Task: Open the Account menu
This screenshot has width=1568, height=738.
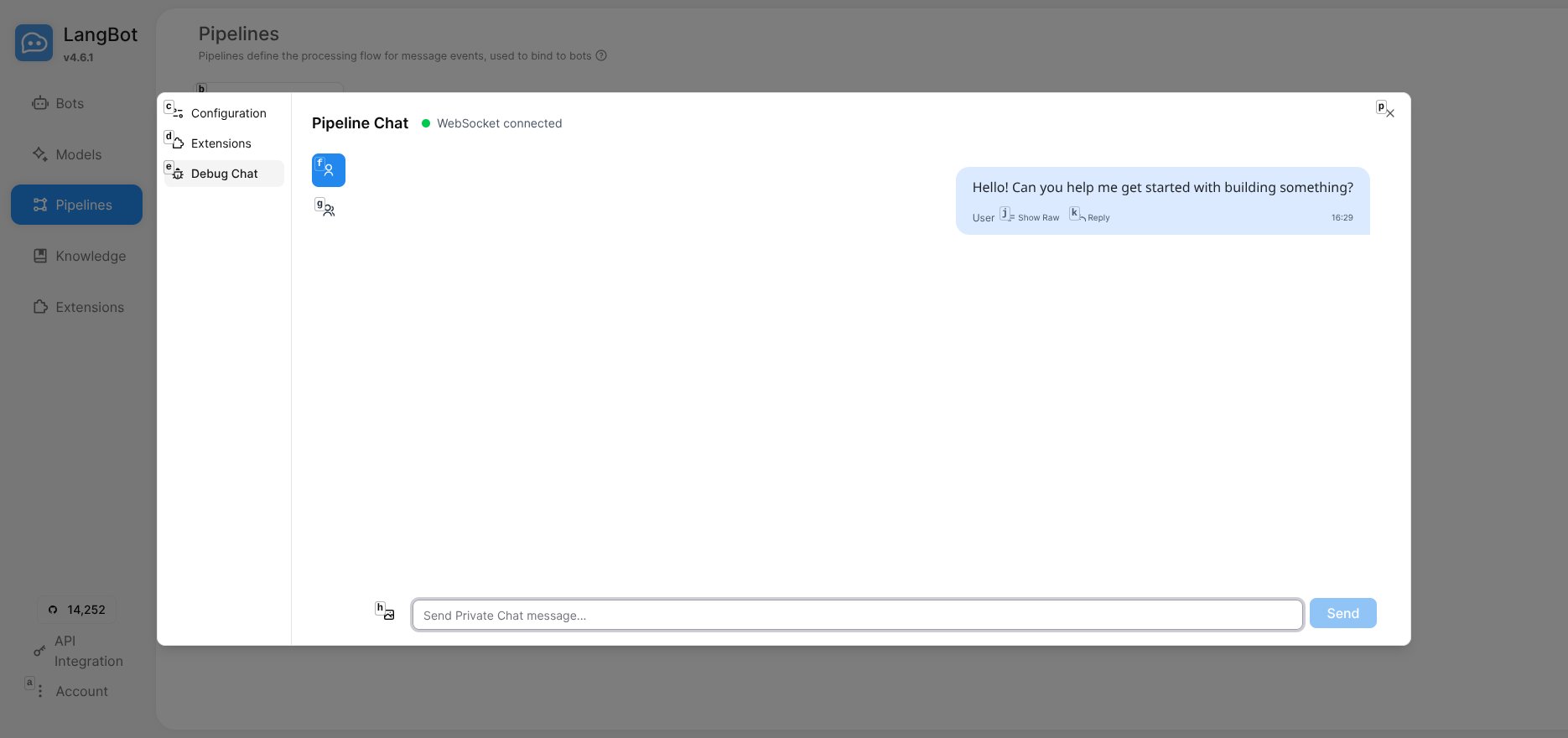Action: click(72, 691)
